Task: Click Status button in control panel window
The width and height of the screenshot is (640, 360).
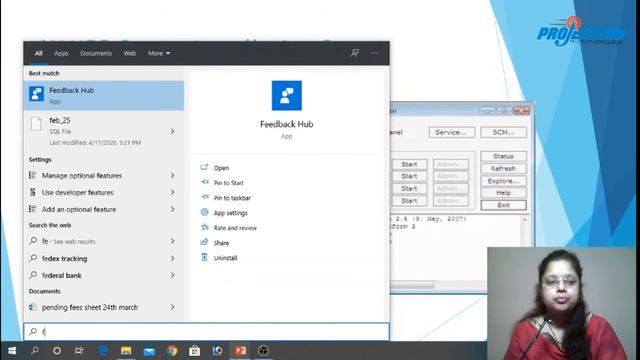Action: coord(503,156)
